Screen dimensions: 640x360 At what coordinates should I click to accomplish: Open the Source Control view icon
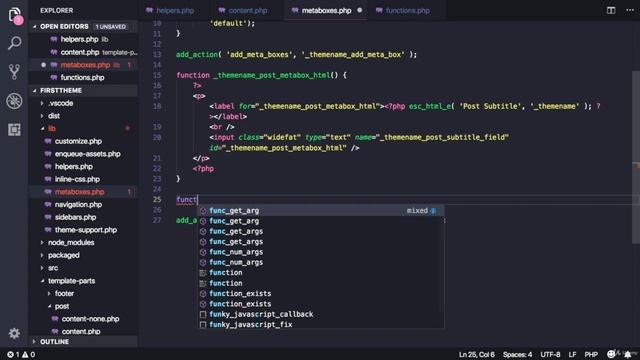15,72
